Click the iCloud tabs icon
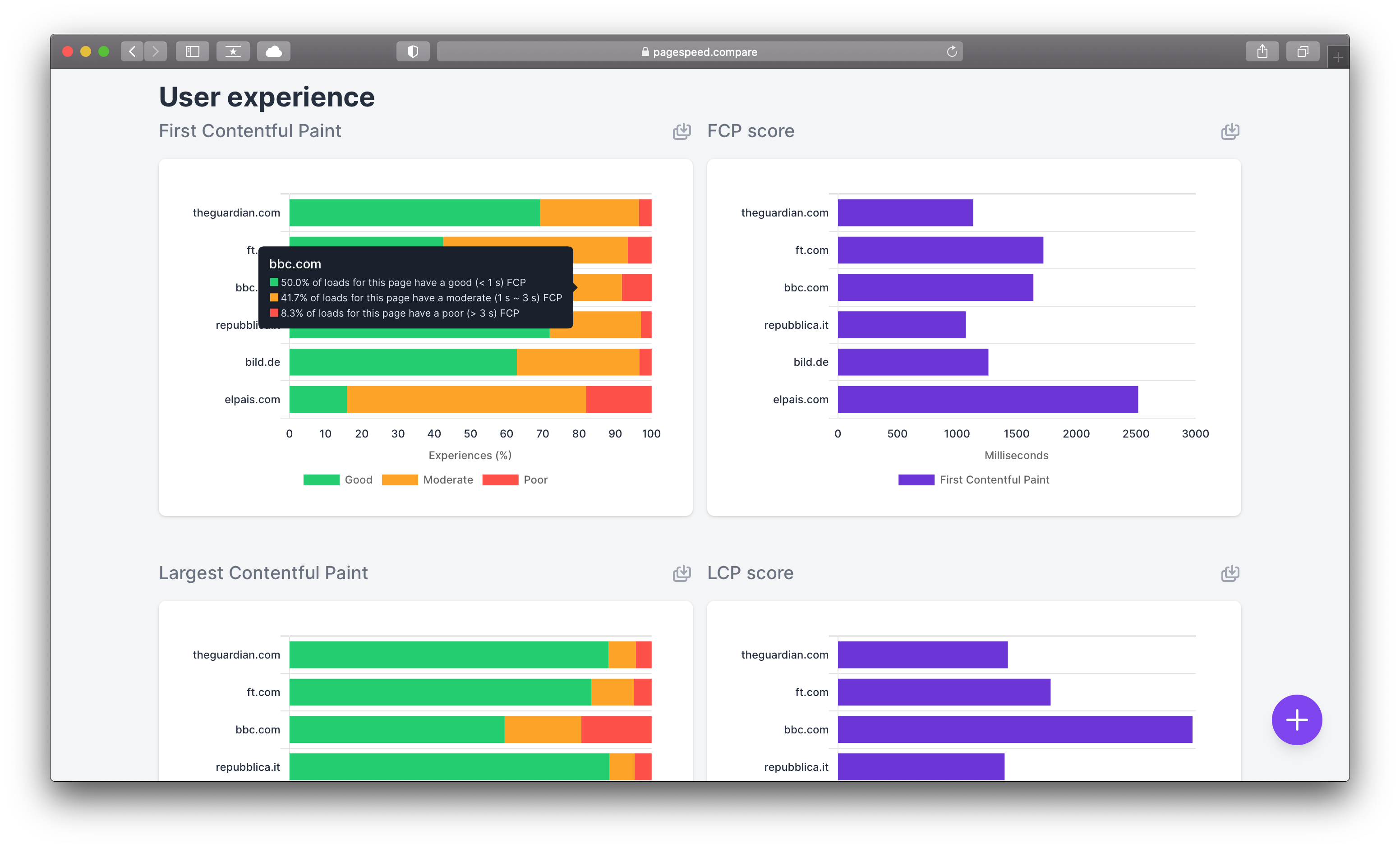The height and width of the screenshot is (848, 1400). (x=273, y=51)
